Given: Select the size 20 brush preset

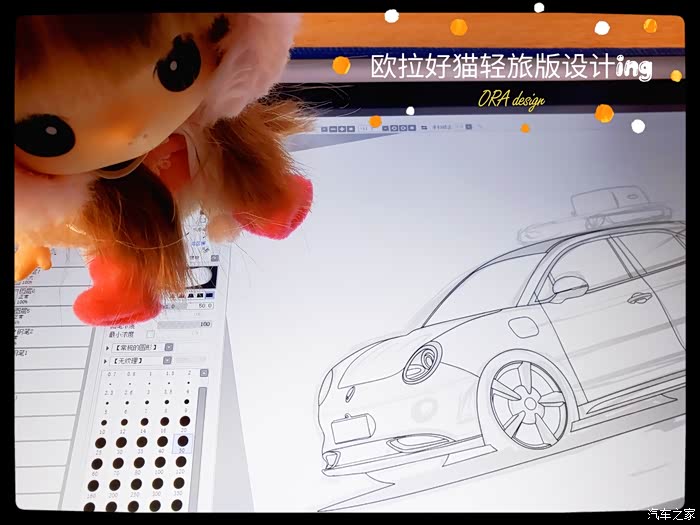Looking at the screenshot, I should pyautogui.click(x=185, y=423).
